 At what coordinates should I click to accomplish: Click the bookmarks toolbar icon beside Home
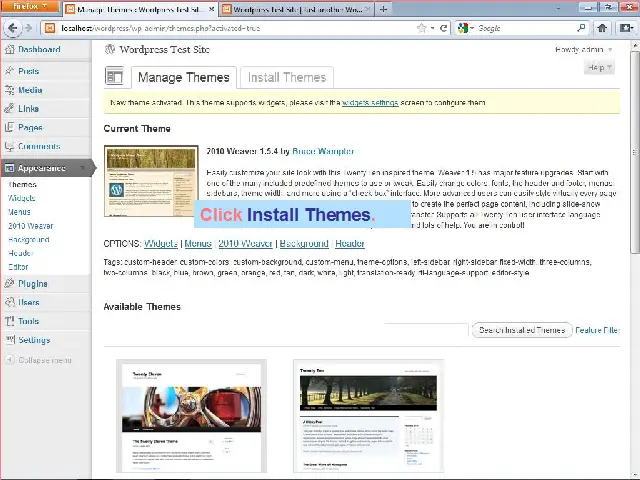click(626, 28)
